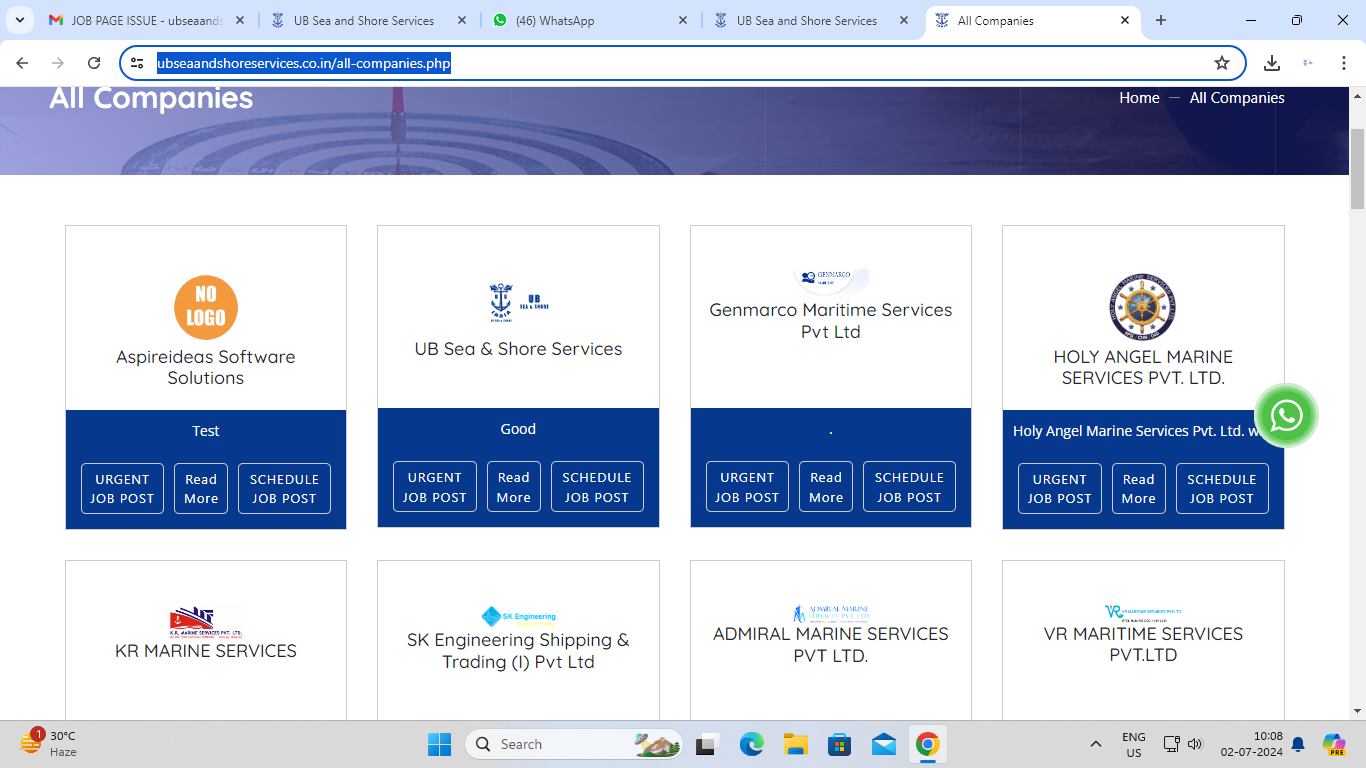The height and width of the screenshot is (768, 1366).
Task: Show hidden system tray icons
Action: [1096, 744]
